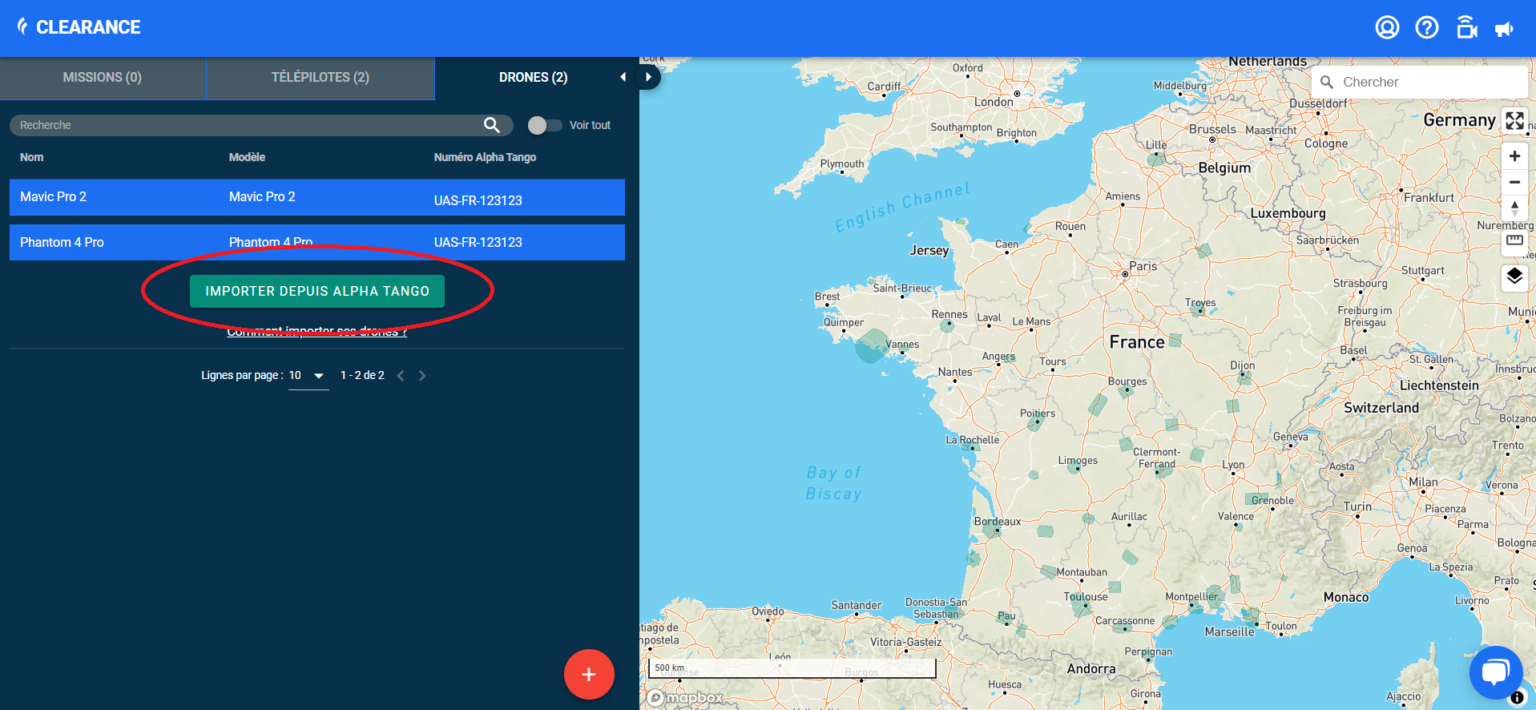The image size is (1536, 710).
Task: Click IMPORTER DEPUIS ALPHA TANGO
Action: (x=316, y=291)
